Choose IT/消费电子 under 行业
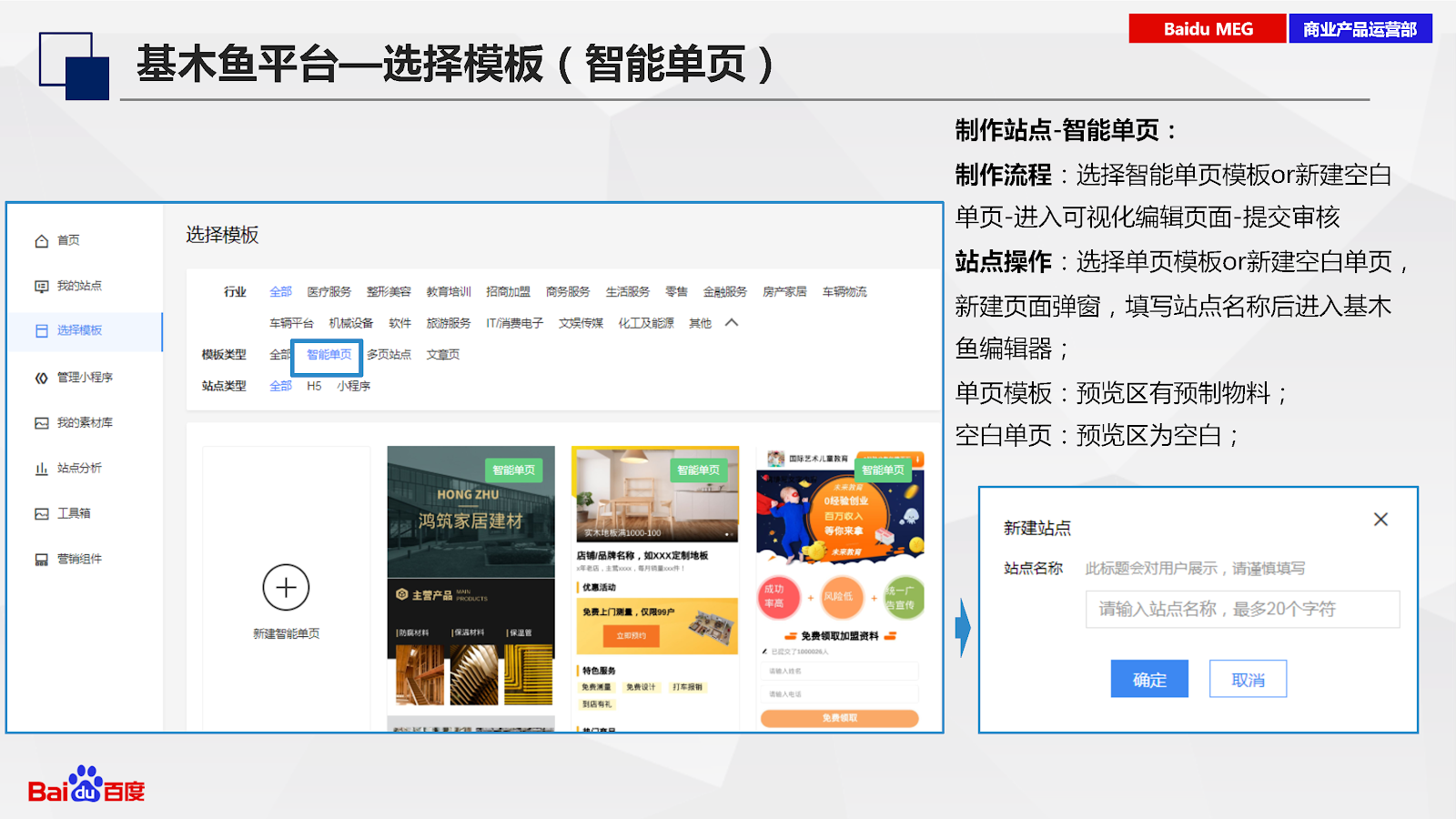1456x819 pixels. click(514, 323)
